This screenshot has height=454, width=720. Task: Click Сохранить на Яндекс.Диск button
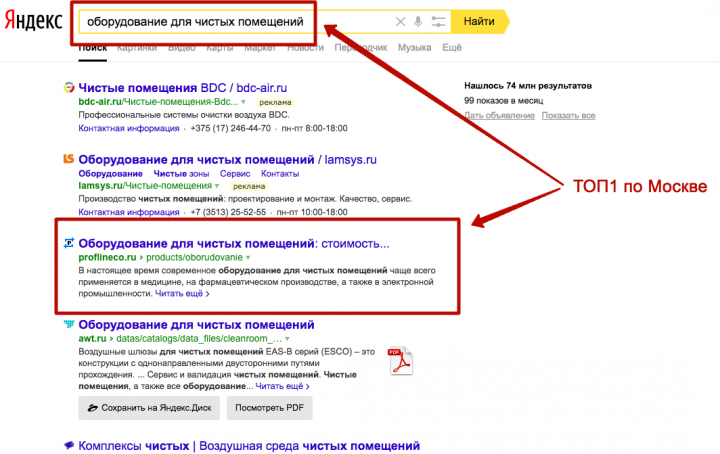click(x=149, y=408)
